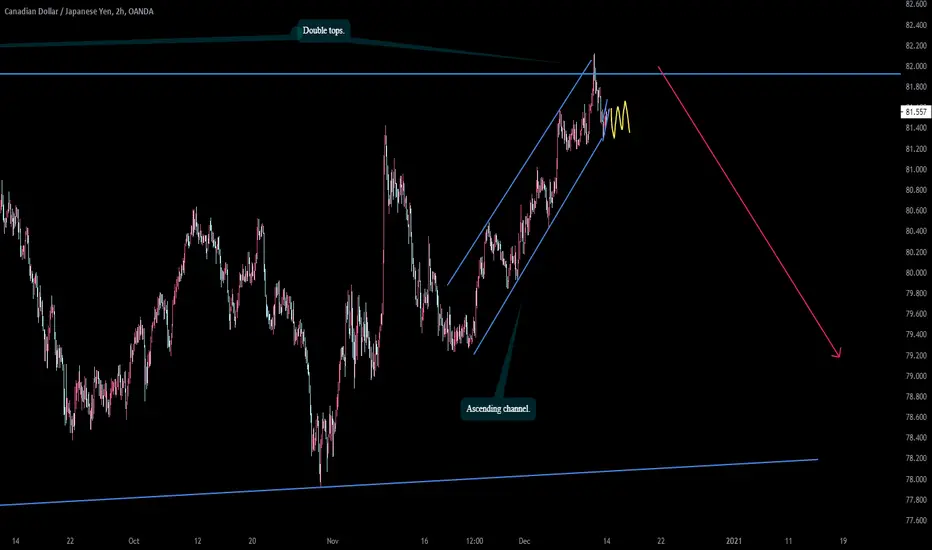Click the 81.200 price axis label

(916, 149)
